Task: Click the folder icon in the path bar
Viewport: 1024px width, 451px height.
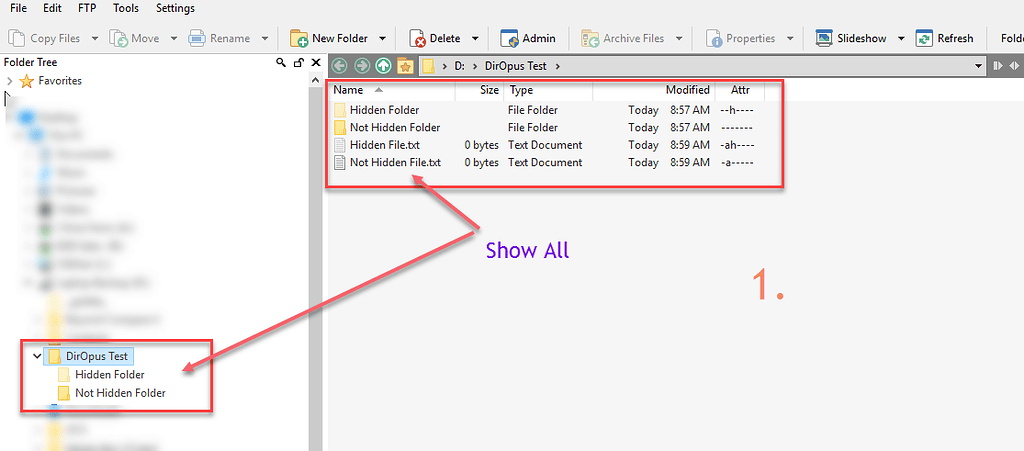Action: click(x=428, y=66)
